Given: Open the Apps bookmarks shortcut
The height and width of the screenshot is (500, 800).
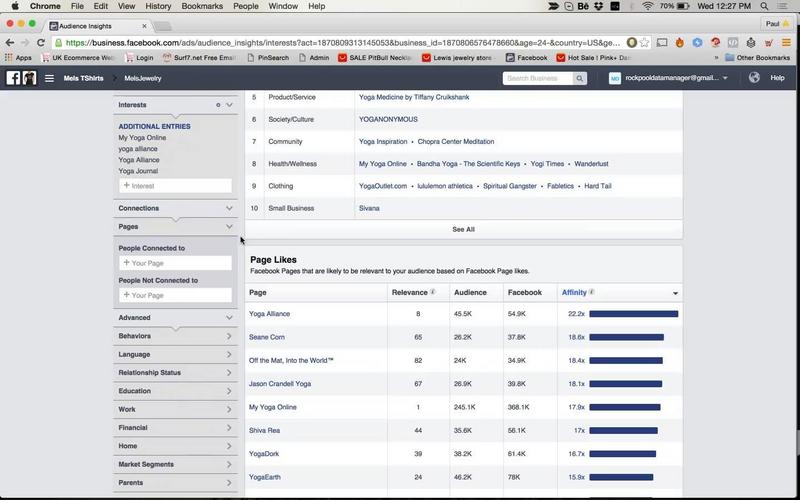Looking at the screenshot, I should coord(18,58).
